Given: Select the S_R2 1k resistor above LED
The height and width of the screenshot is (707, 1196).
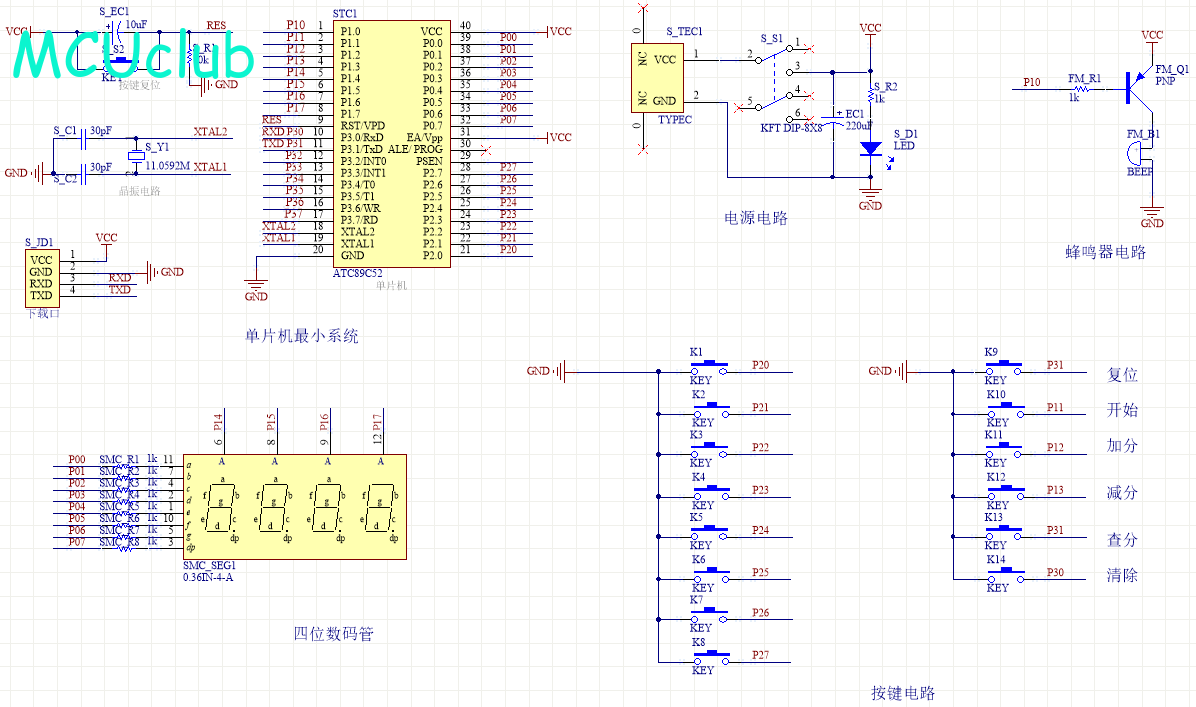Looking at the screenshot, I should coord(871,93).
